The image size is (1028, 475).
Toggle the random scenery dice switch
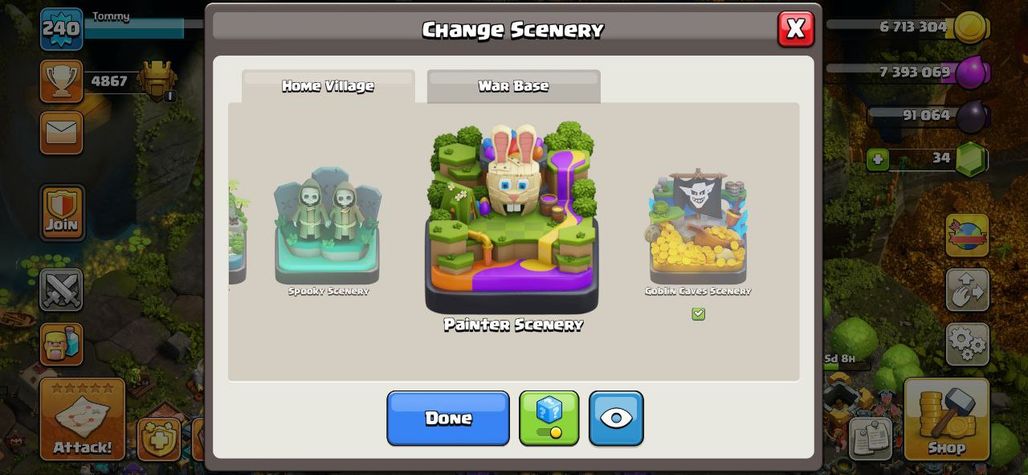pos(549,418)
